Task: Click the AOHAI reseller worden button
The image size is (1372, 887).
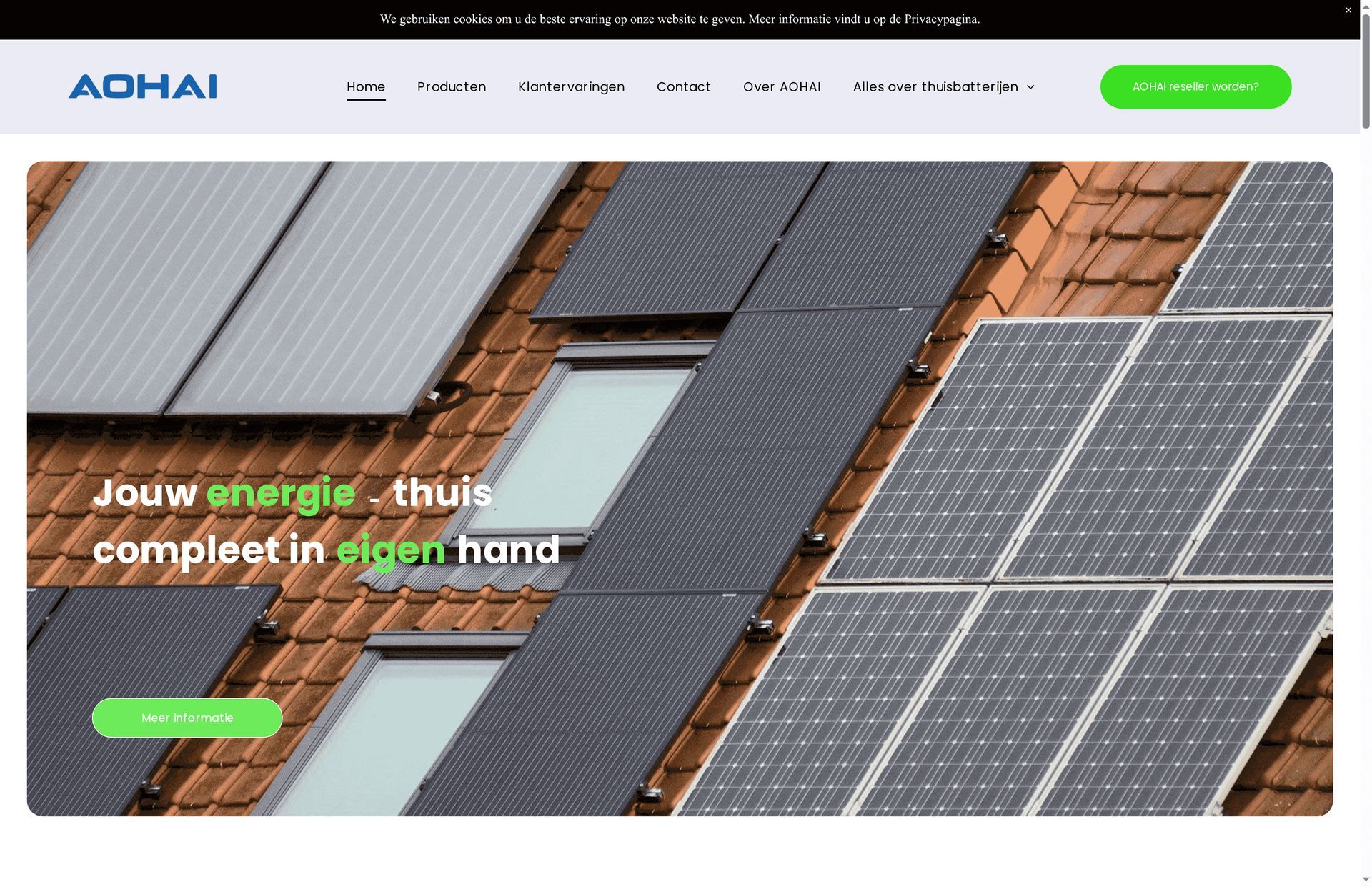Action: [x=1195, y=86]
